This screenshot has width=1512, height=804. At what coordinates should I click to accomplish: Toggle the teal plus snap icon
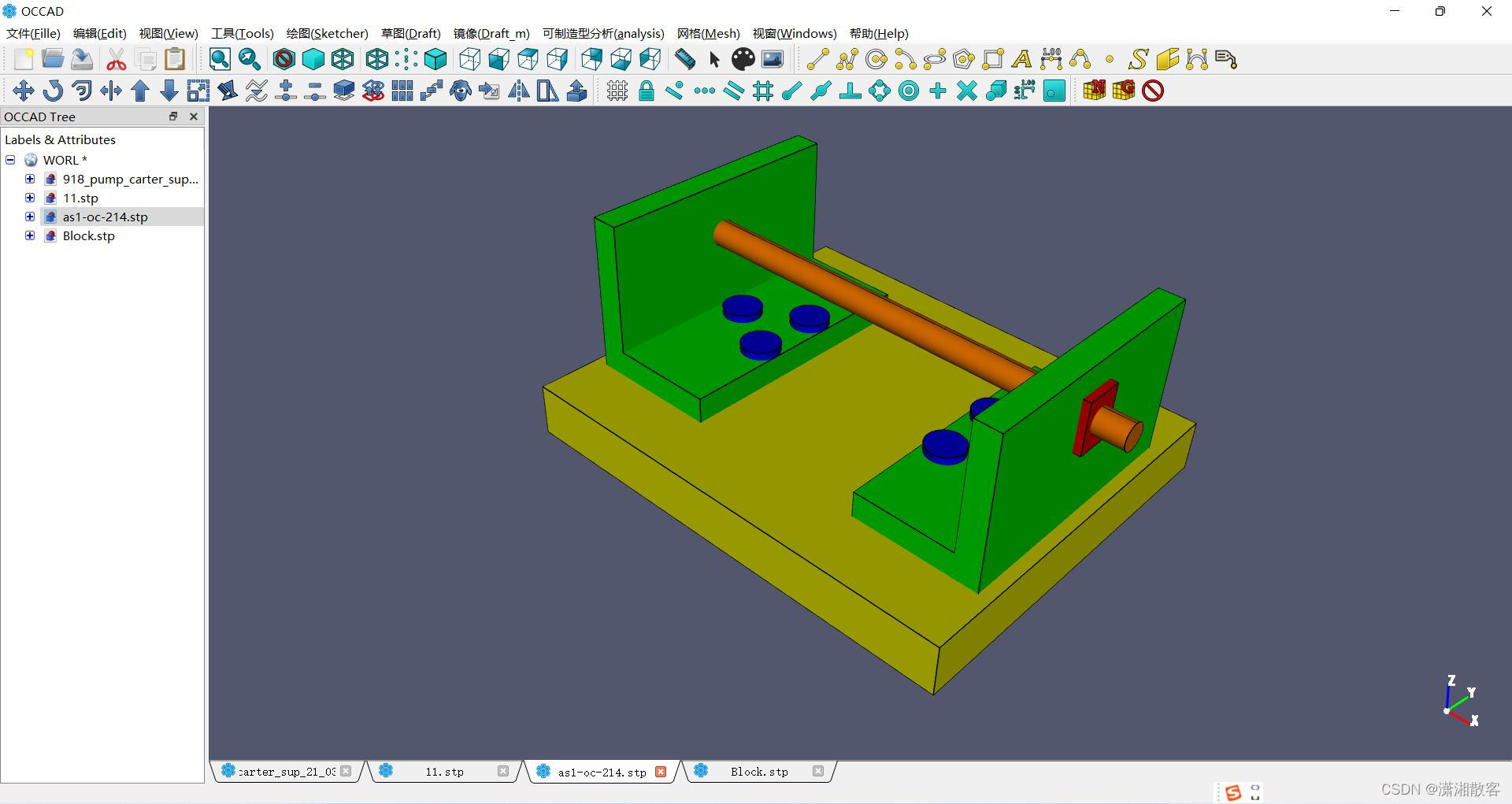(x=938, y=91)
